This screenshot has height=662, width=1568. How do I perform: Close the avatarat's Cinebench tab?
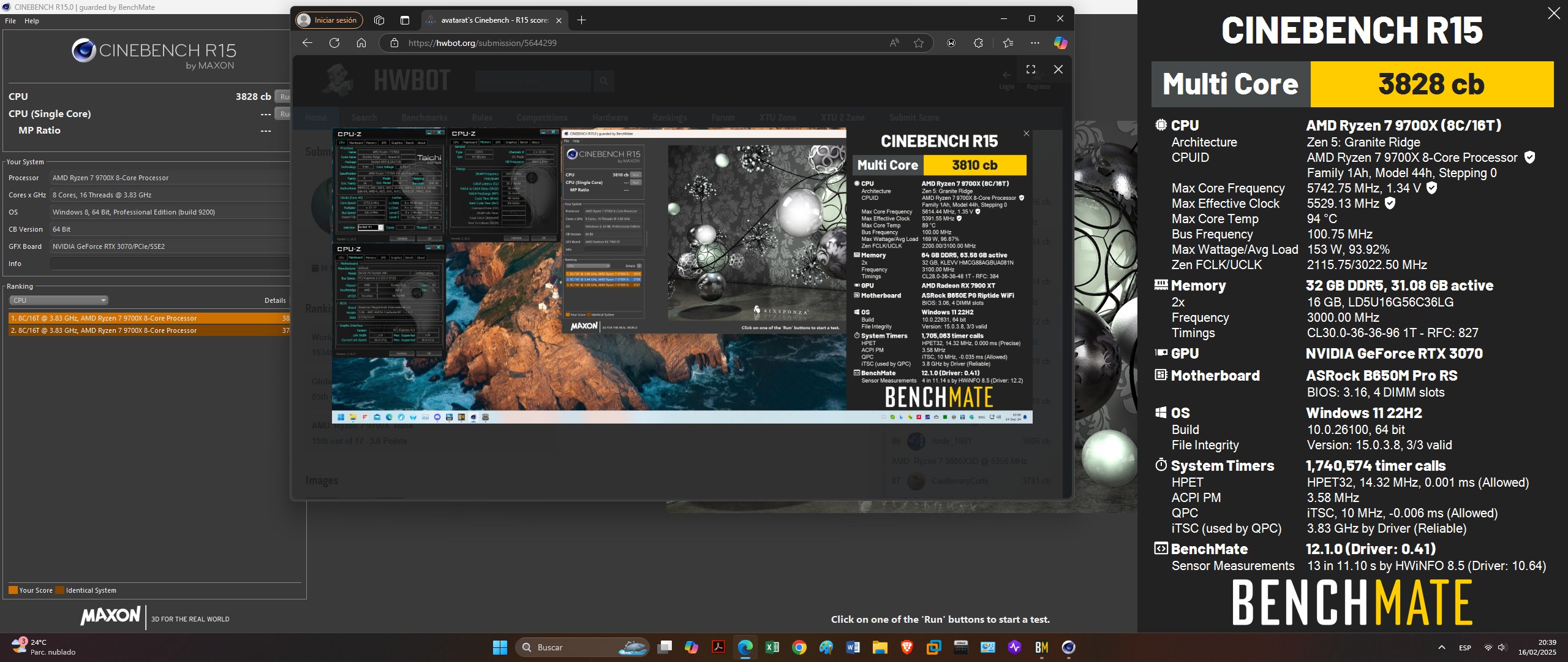click(559, 20)
